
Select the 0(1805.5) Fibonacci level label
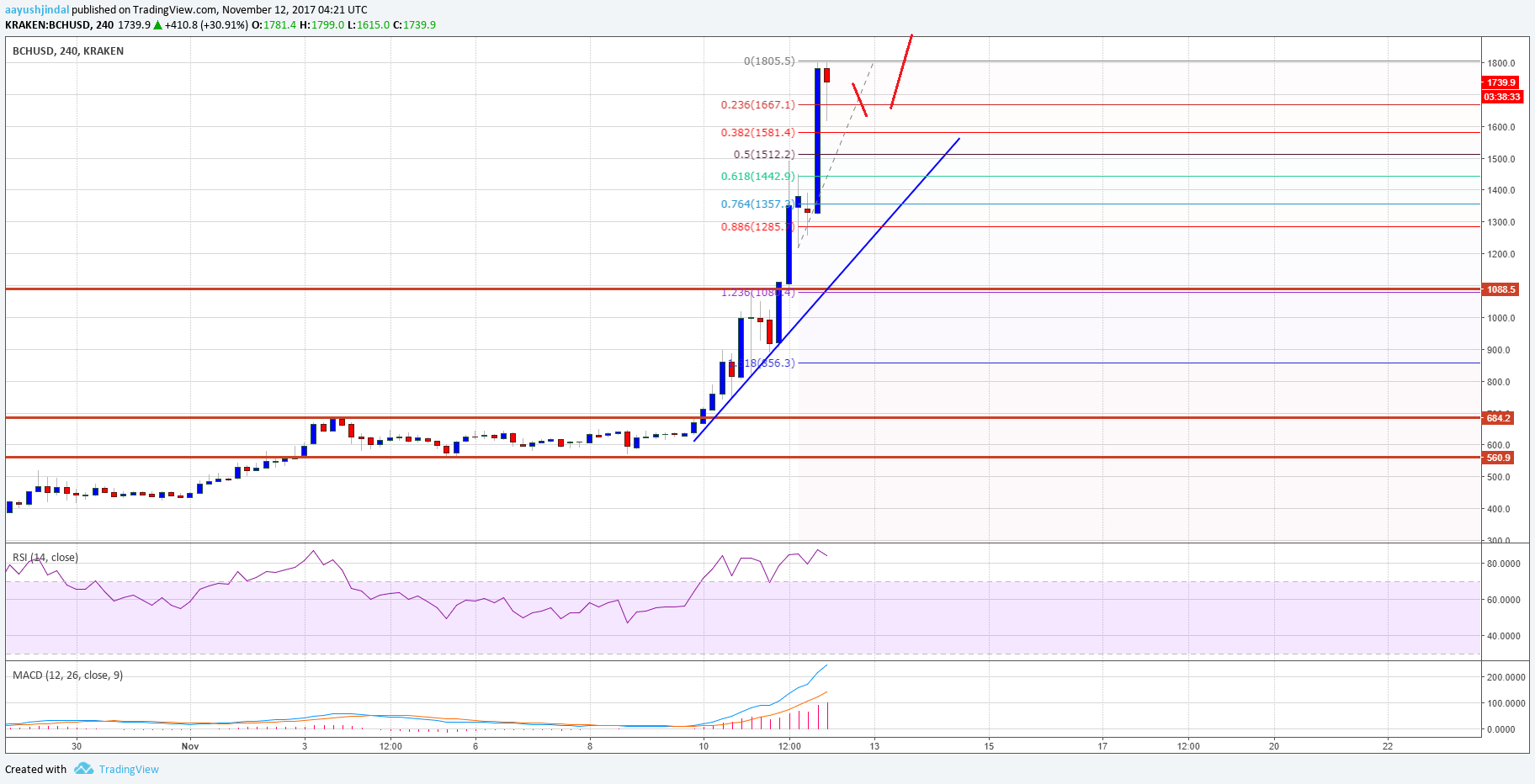[x=769, y=61]
